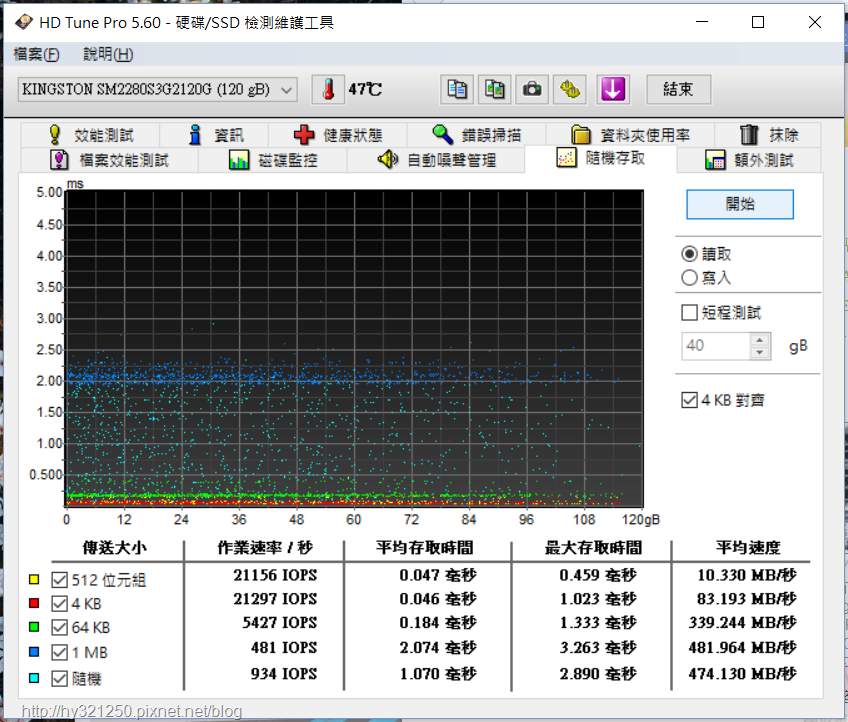The width and height of the screenshot is (848, 722).
Task: Switch to the 錯誤掃描 tab
Action: coord(476,135)
